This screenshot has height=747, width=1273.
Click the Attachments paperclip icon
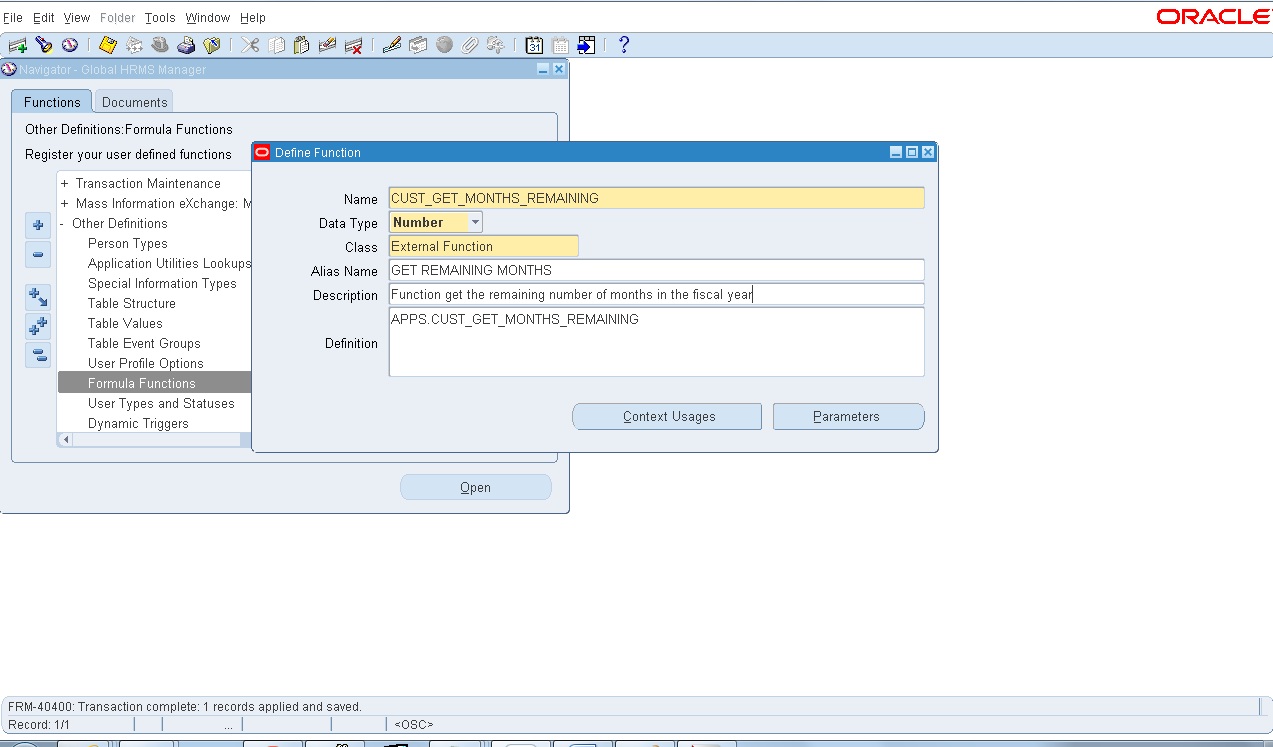pyautogui.click(x=470, y=45)
